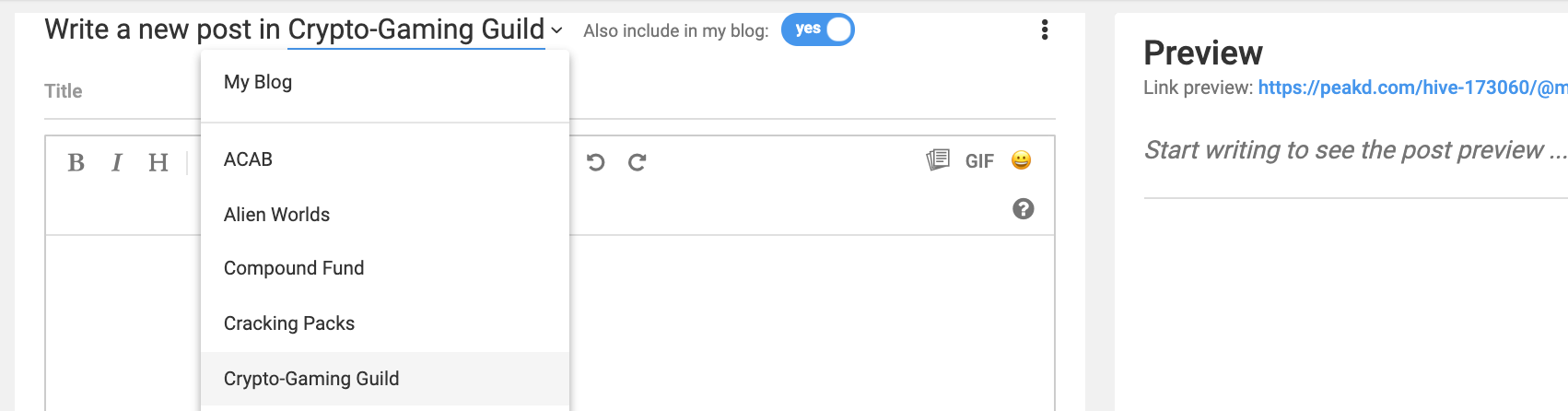
Task: Open the peakd.com link preview URL
Action: (1412, 88)
